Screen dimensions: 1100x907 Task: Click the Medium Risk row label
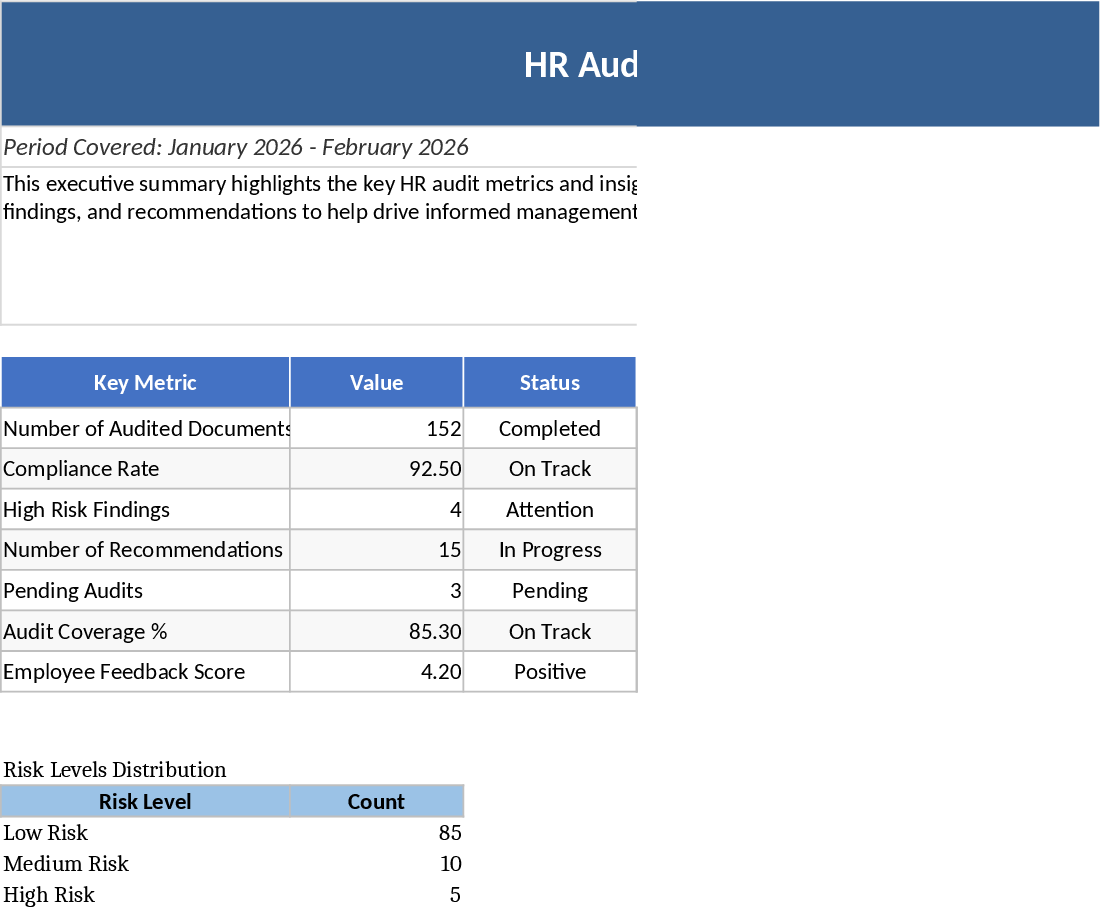66,863
